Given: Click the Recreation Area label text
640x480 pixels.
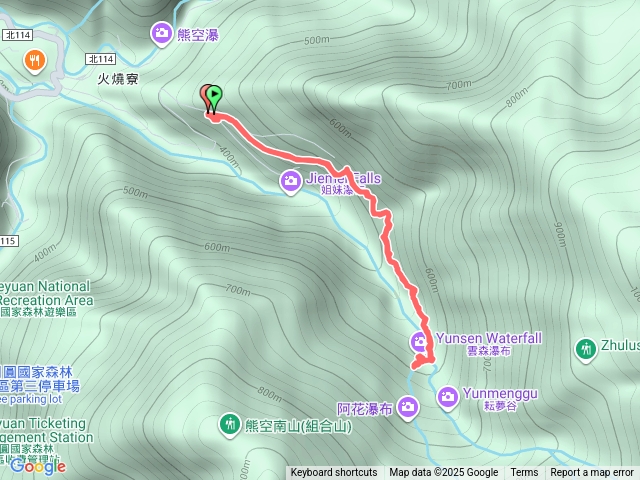Looking at the screenshot, I should pos(46,300).
